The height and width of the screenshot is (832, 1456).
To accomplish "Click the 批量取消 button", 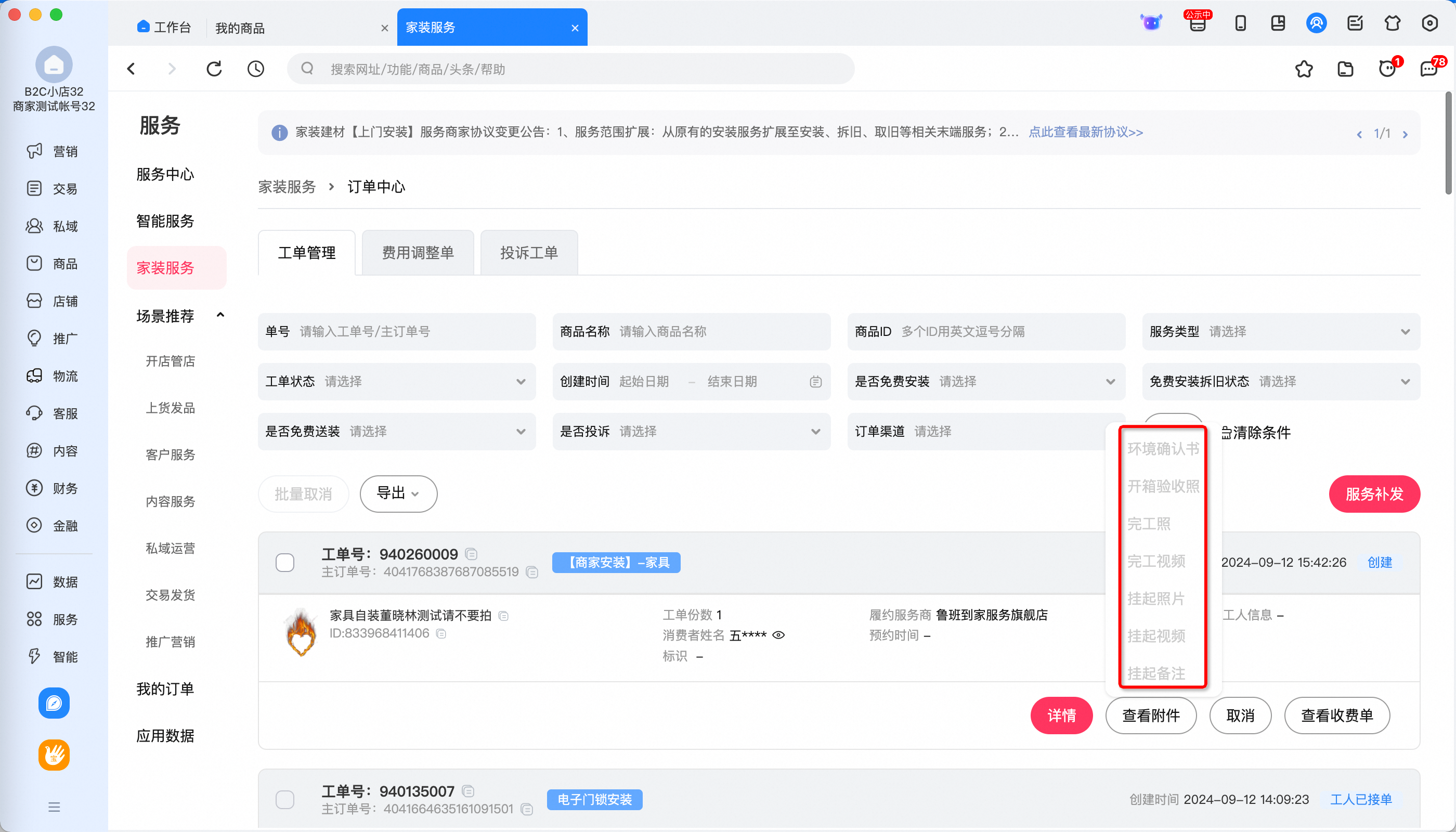I will pyautogui.click(x=303, y=493).
